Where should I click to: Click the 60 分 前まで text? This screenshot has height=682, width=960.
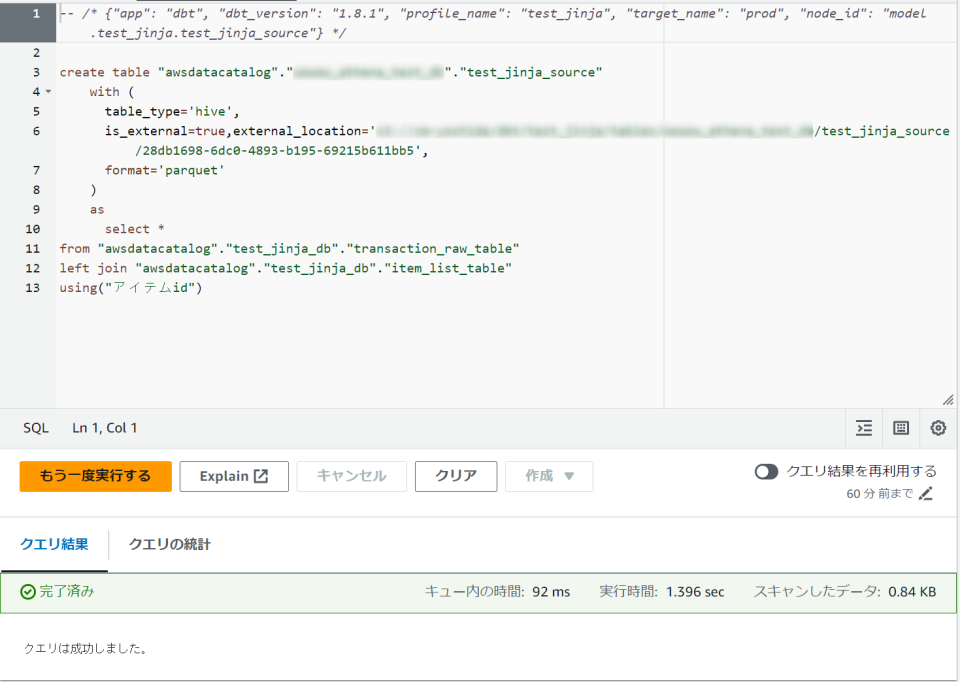pyautogui.click(x=880, y=493)
